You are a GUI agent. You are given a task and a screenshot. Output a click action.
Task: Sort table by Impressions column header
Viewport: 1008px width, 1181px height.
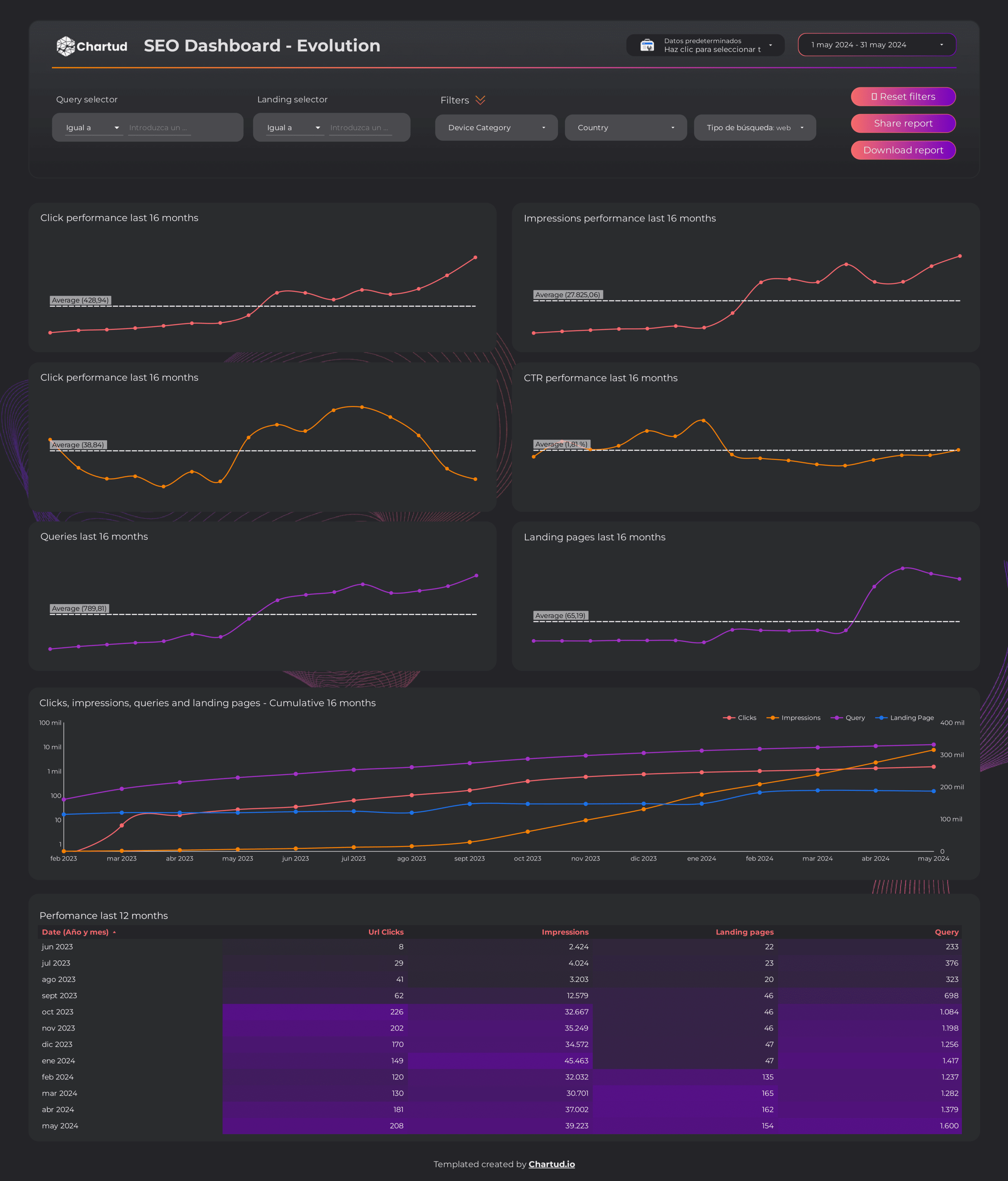coord(565,933)
